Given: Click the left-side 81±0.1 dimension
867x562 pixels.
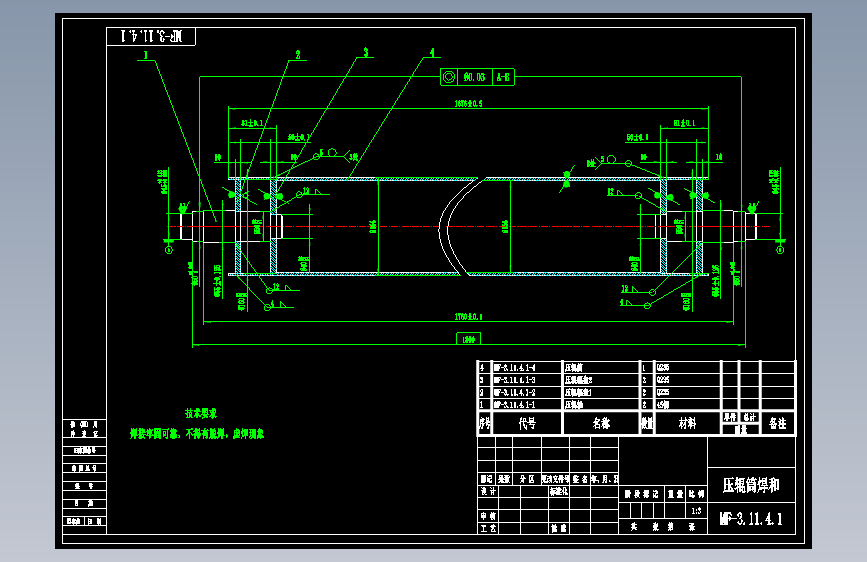Looking at the screenshot, I should click(252, 123).
